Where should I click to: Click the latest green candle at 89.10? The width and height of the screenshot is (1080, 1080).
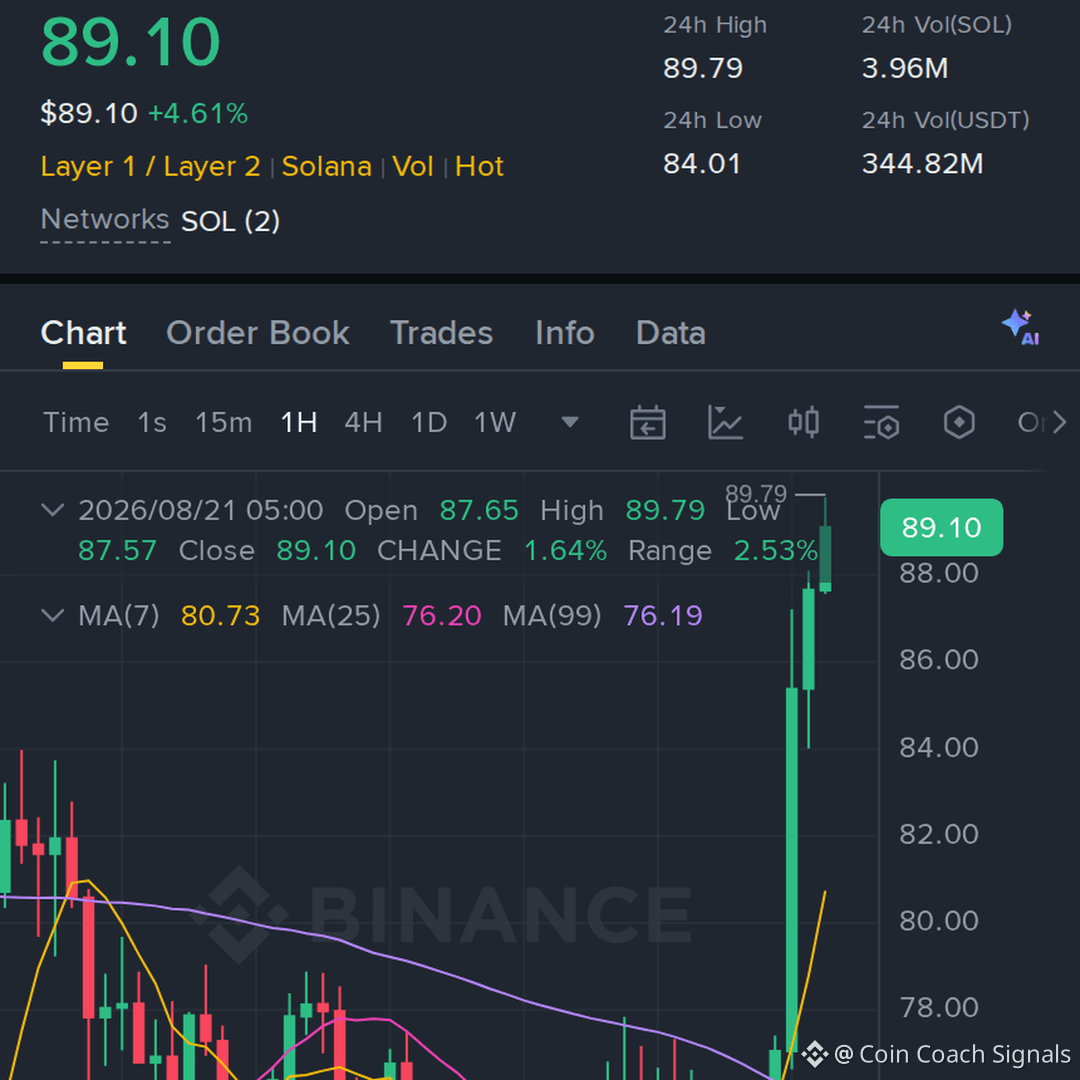point(824,558)
